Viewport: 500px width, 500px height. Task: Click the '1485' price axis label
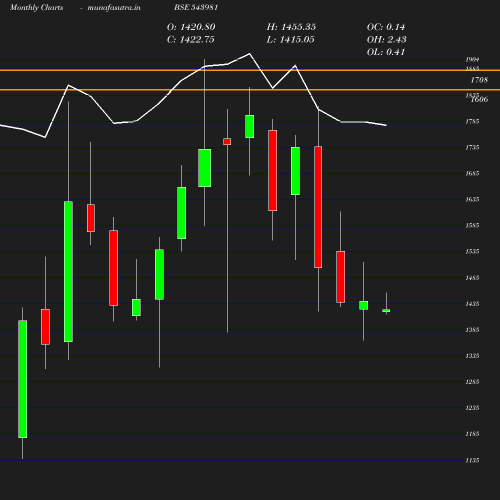(x=472, y=278)
